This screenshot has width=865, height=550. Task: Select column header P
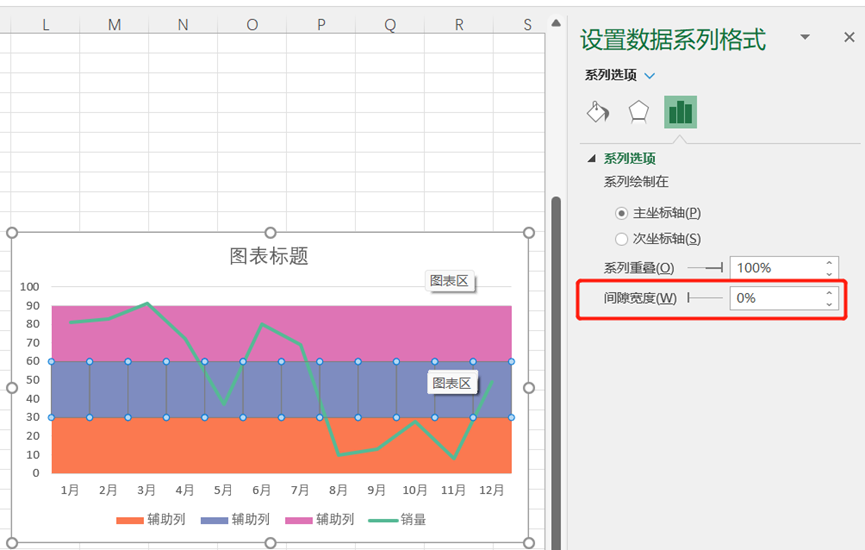tap(321, 25)
